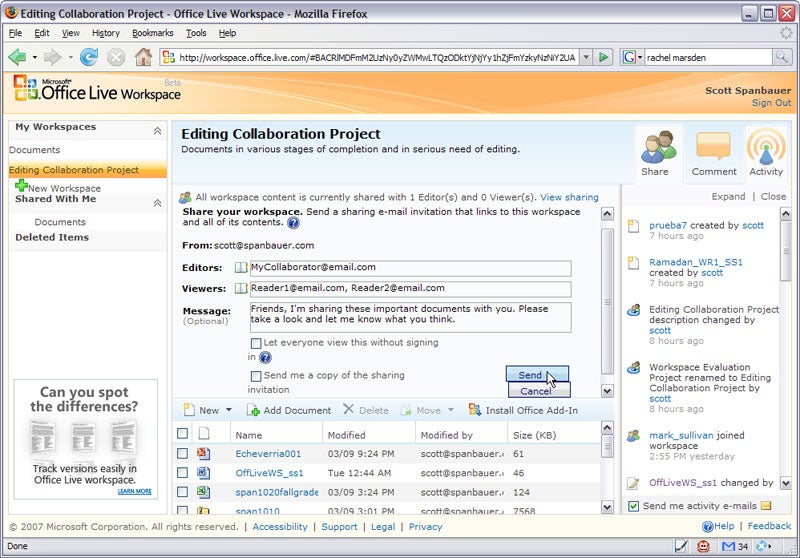
Task: Click the search magnifier icon
Action: point(781,57)
